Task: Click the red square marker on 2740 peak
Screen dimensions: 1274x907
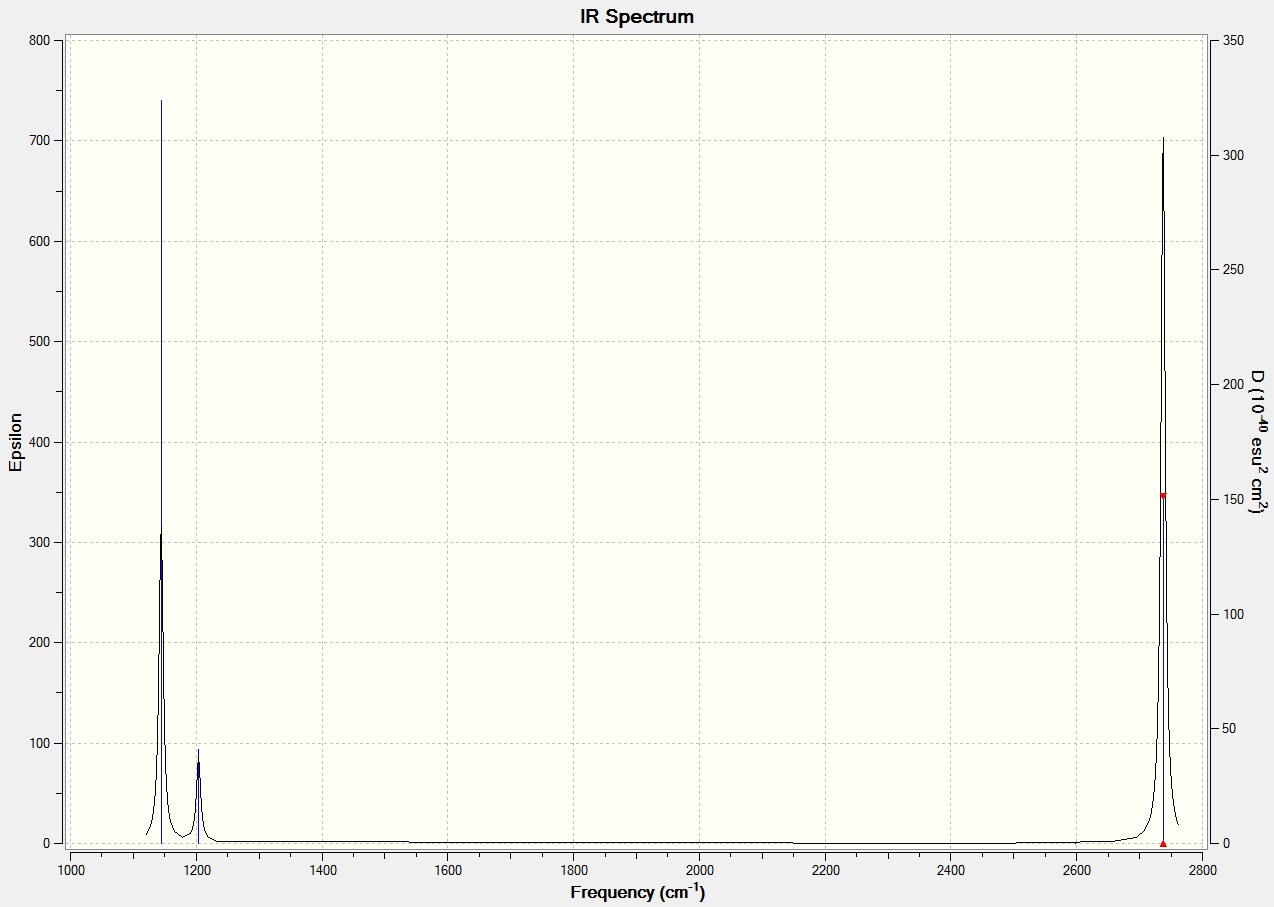Action: click(1163, 495)
